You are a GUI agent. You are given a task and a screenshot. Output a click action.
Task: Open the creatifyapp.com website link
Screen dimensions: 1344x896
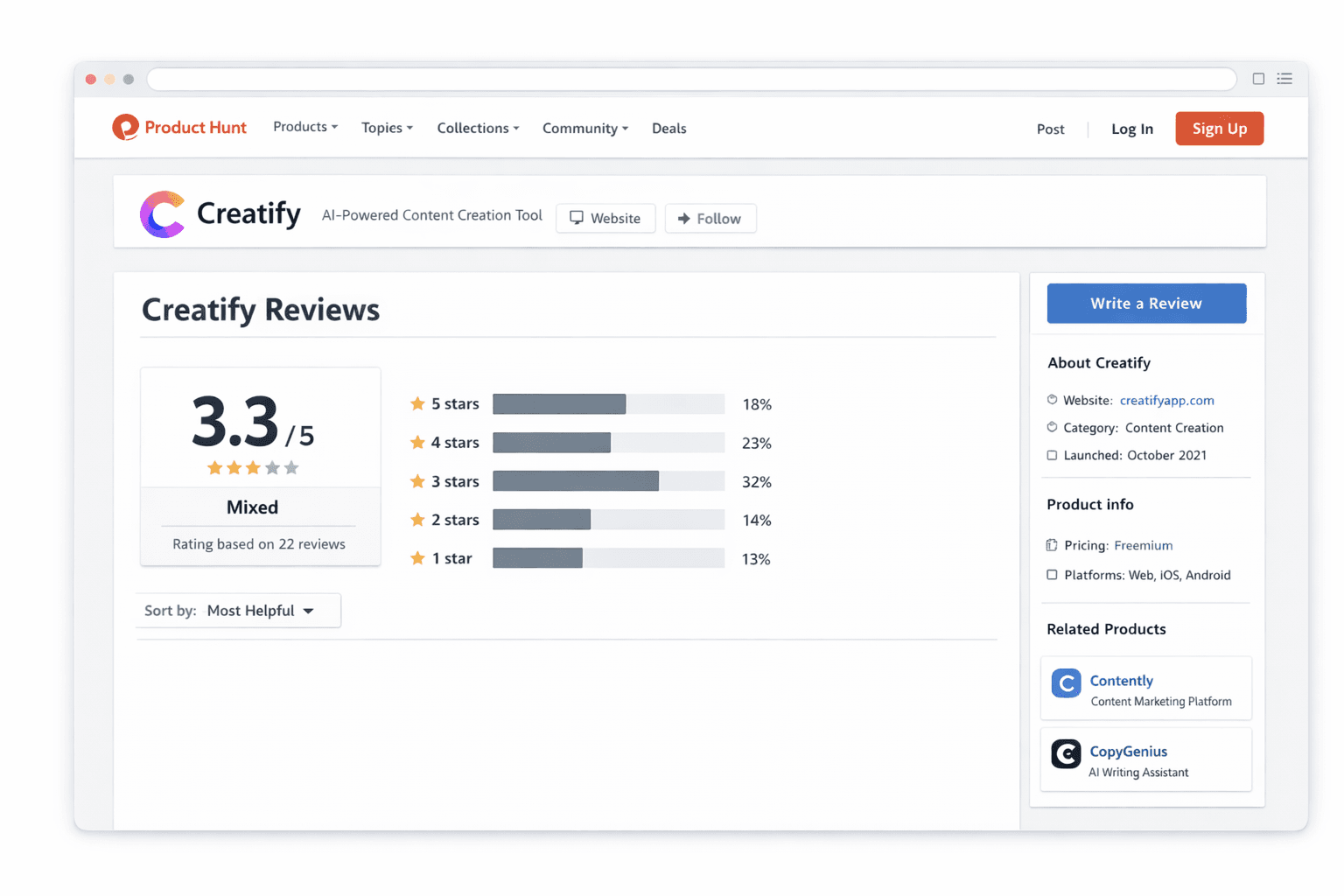1166,400
